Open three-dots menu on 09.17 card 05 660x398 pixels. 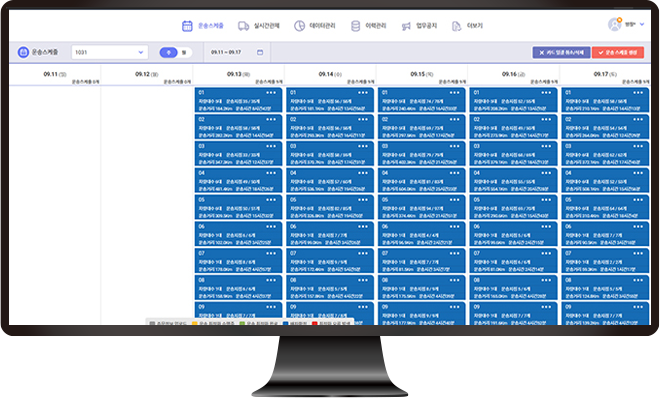click(638, 200)
